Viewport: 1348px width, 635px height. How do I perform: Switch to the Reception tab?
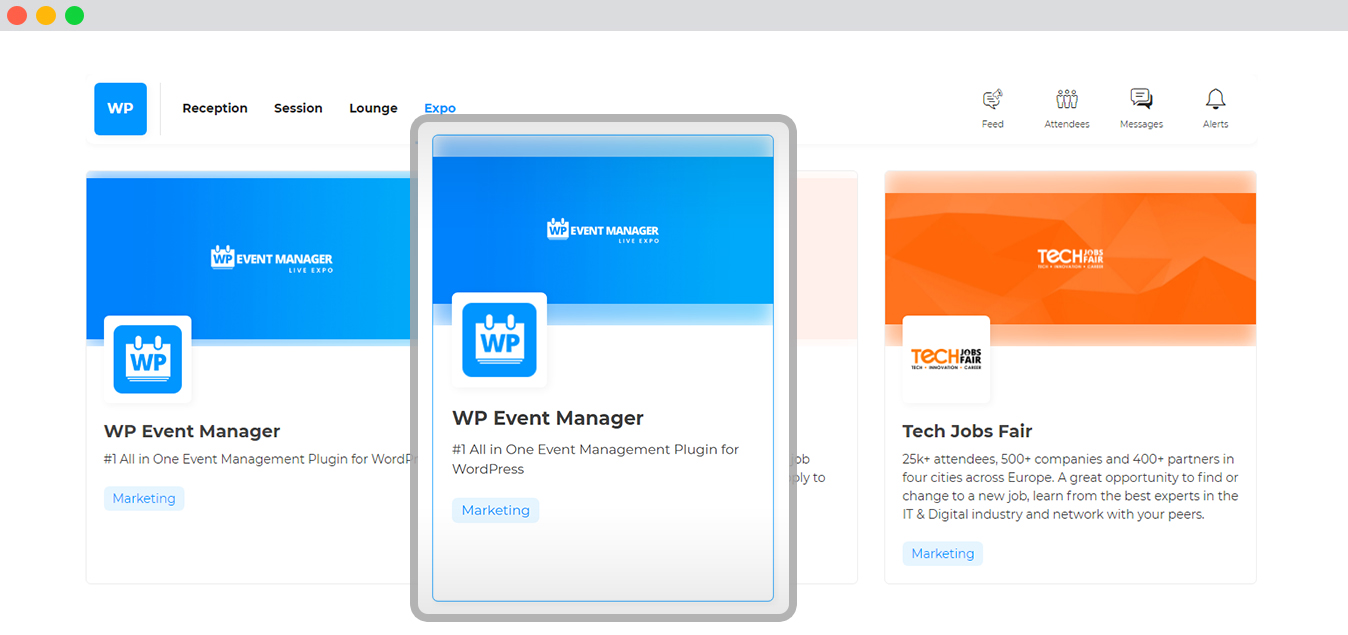pos(215,108)
